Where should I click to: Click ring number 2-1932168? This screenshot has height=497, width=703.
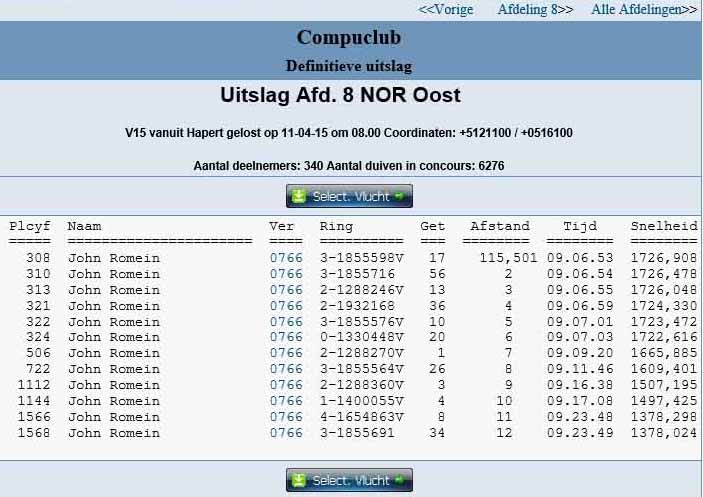click(x=357, y=306)
